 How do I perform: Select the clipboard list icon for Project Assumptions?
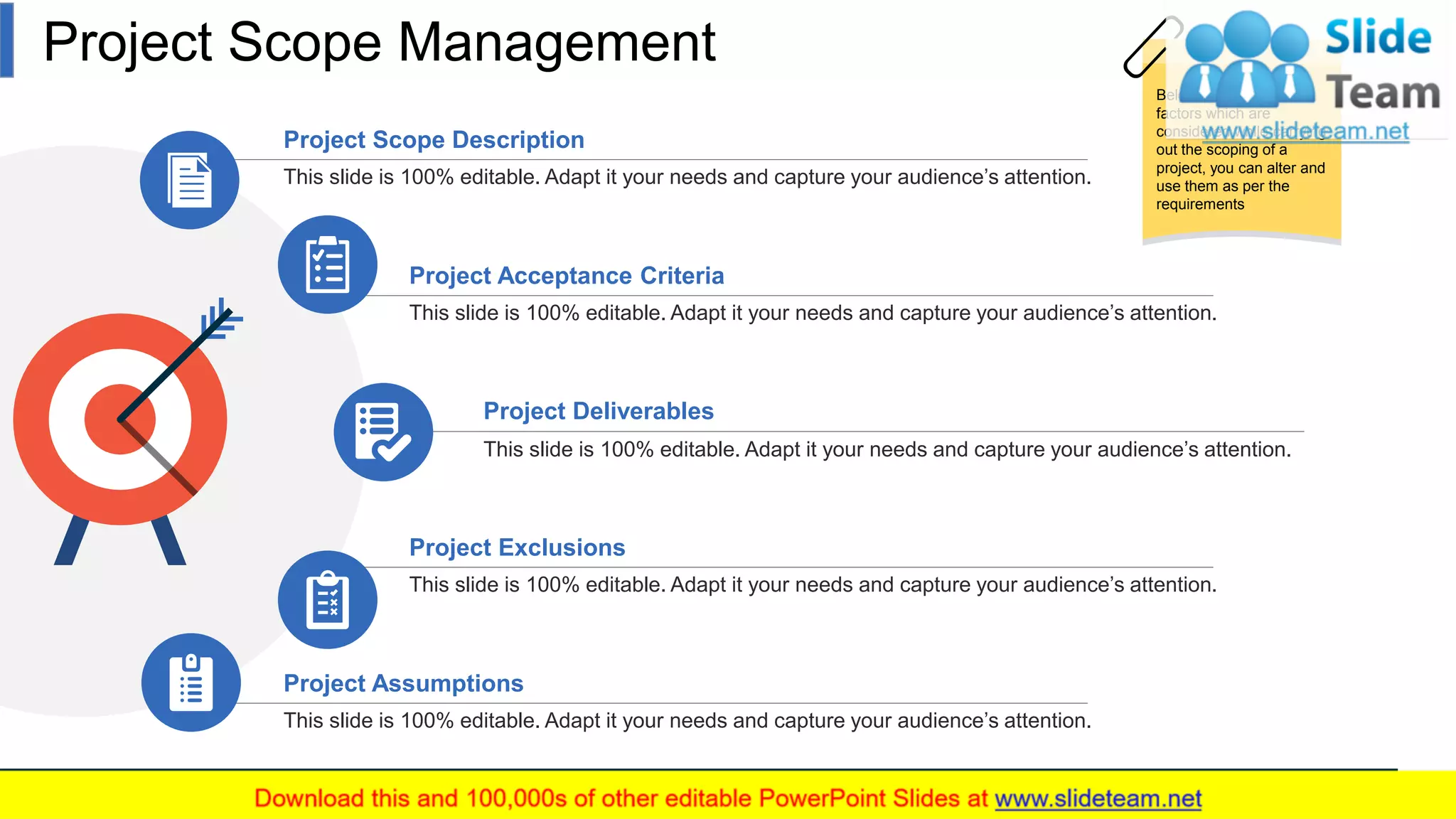(x=191, y=682)
